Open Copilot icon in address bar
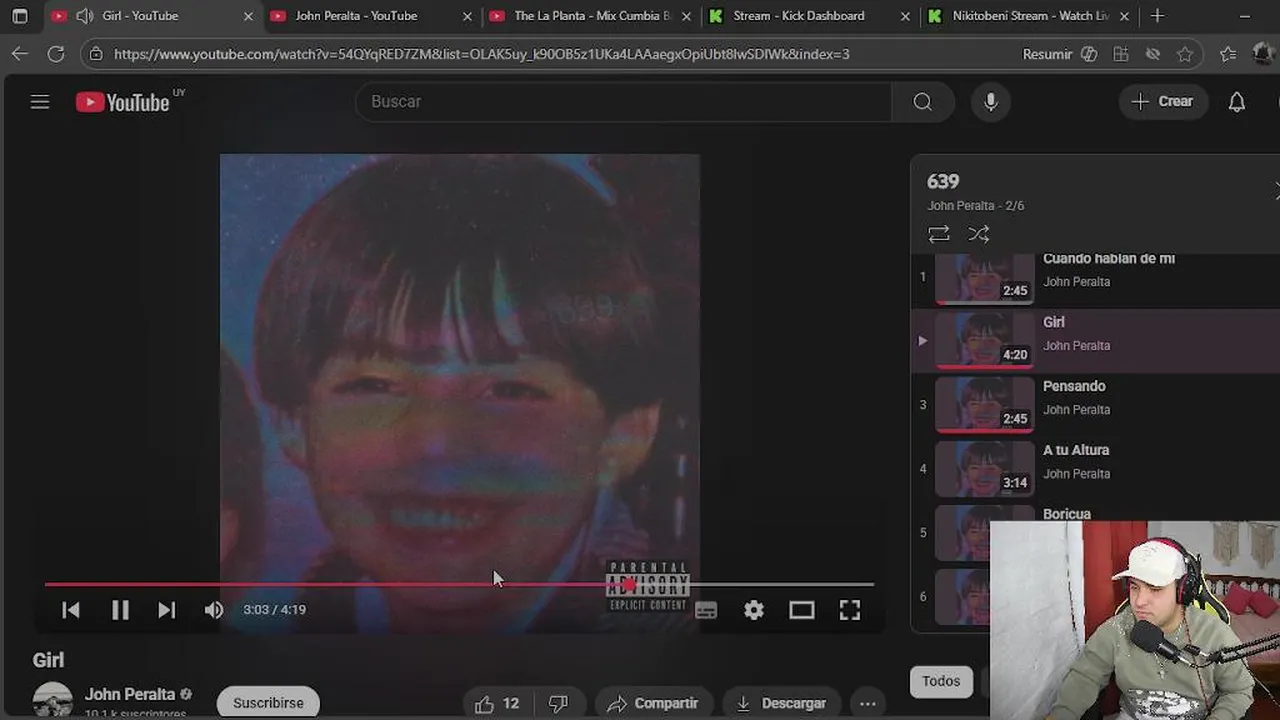This screenshot has width=1280, height=720. click(1090, 54)
